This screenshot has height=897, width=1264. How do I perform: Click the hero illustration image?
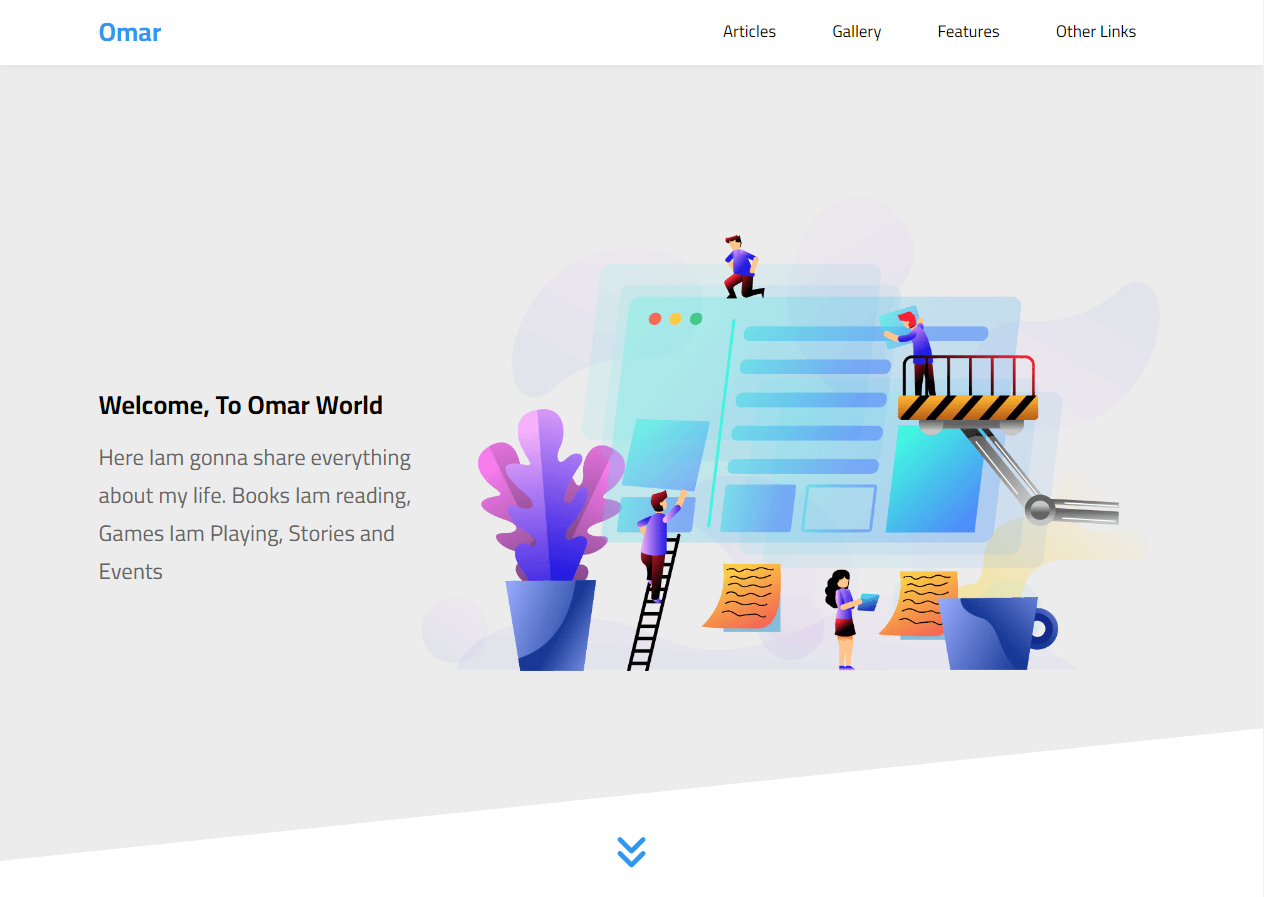(x=790, y=435)
